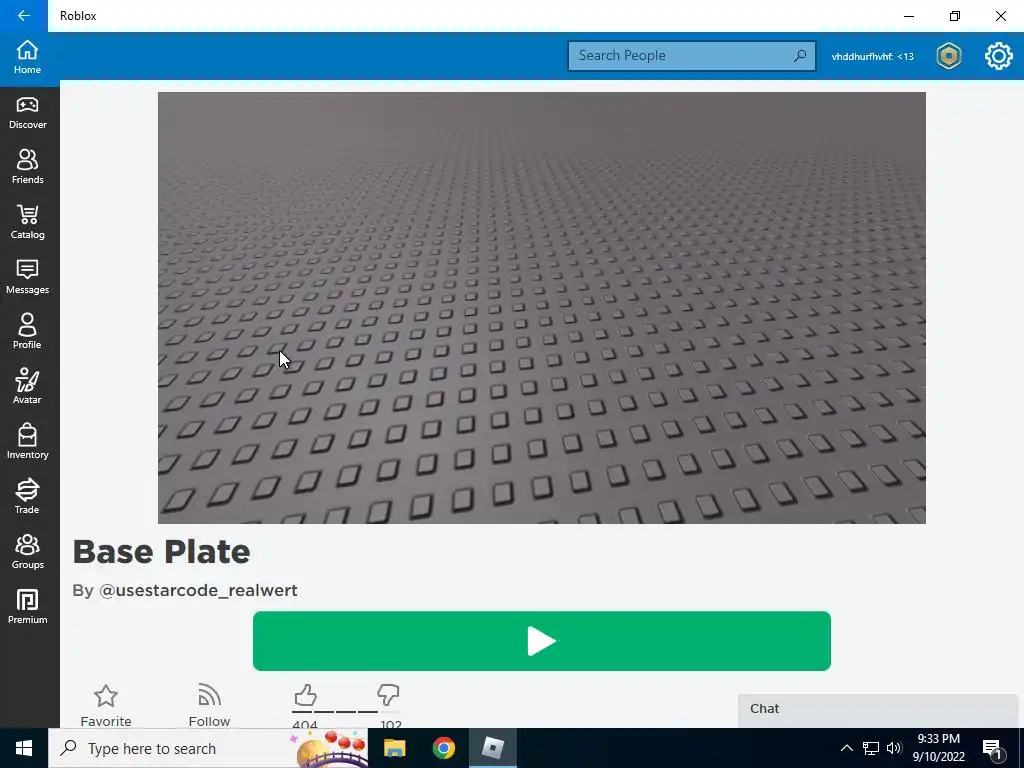Open File Explorer from the taskbar
This screenshot has width=1024, height=768.
coord(394,748)
